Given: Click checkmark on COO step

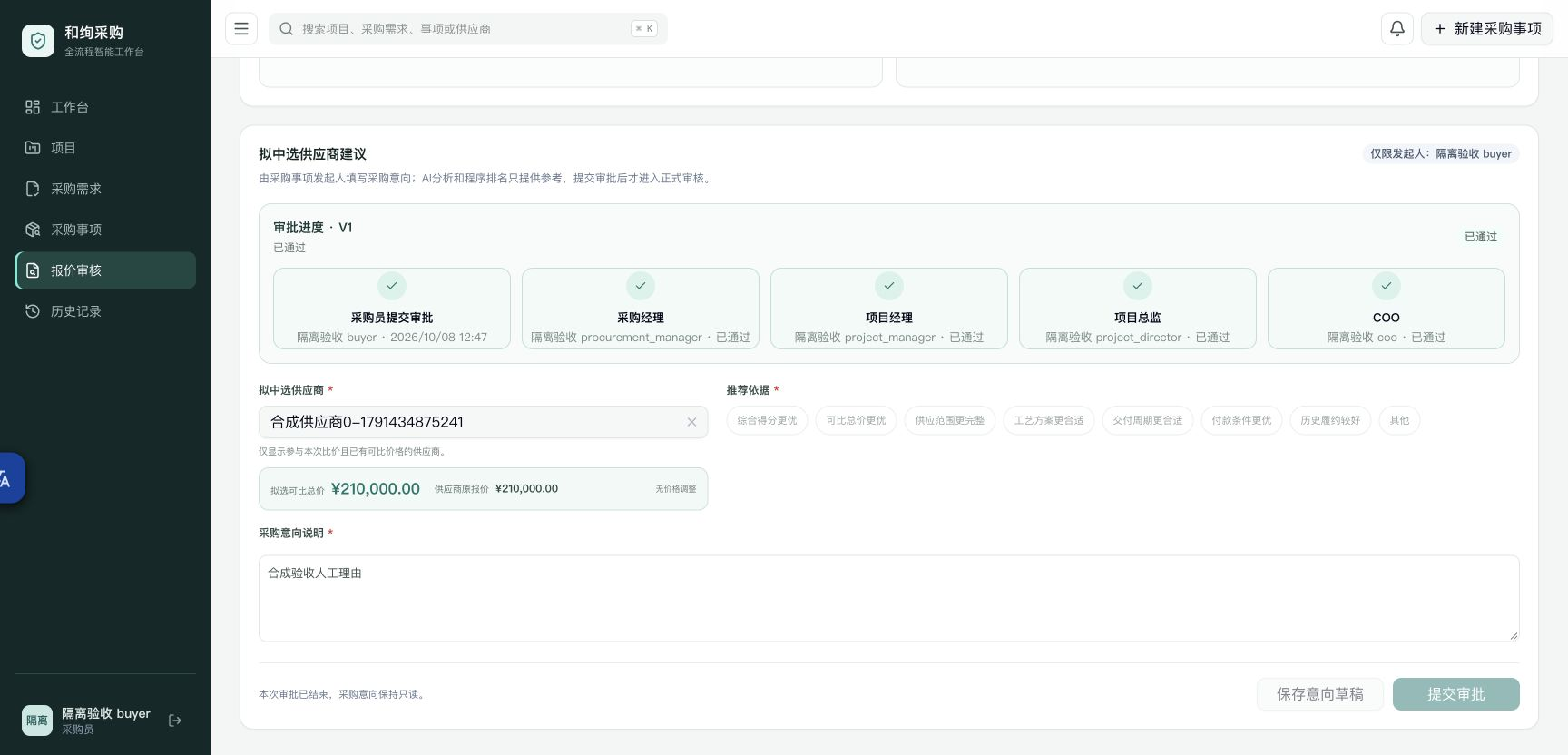Looking at the screenshot, I should click(1387, 286).
